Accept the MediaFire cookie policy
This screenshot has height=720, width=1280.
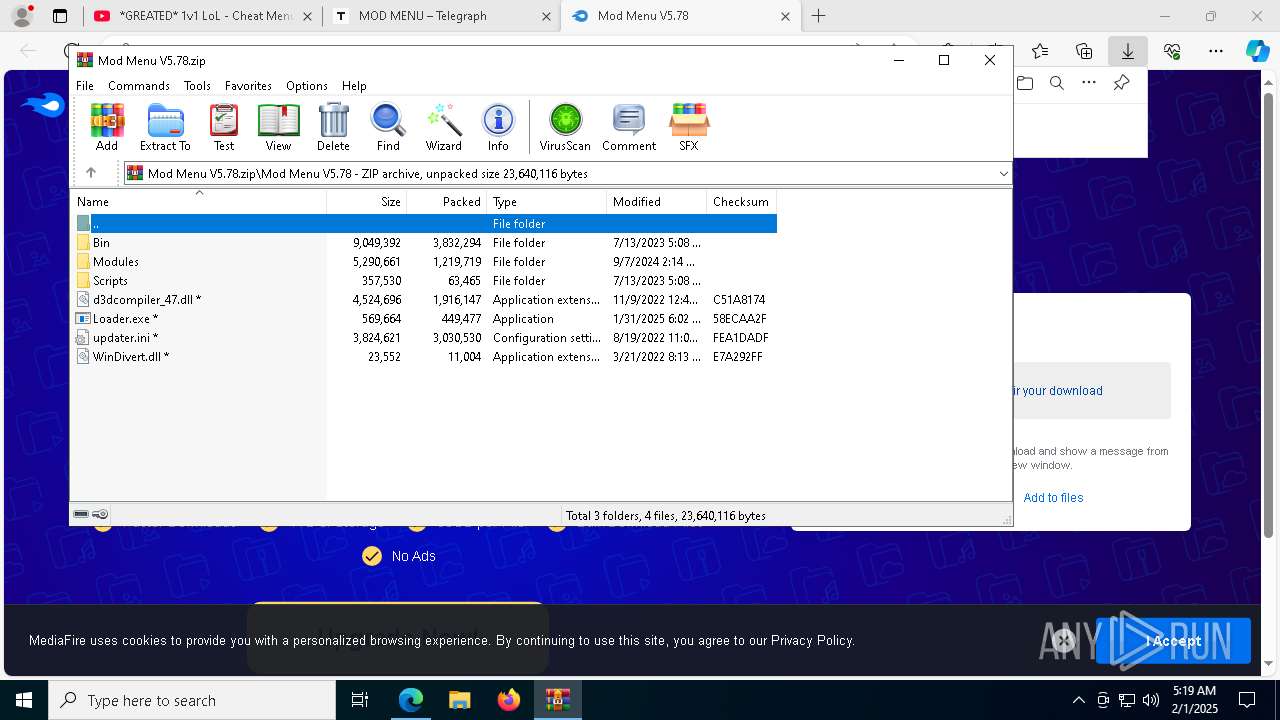coord(1173,641)
